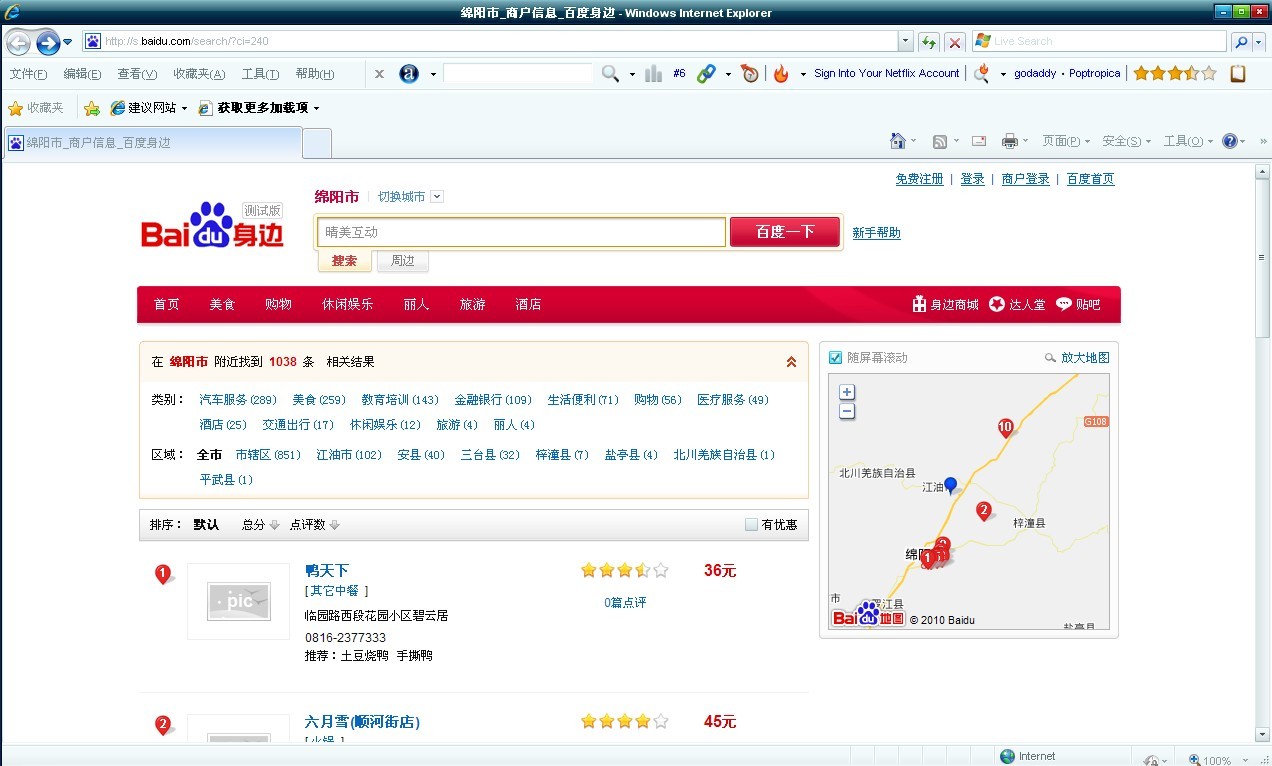This screenshot has width=1272, height=766.
Task: Click the chain links icon in toolbar
Action: pos(707,73)
